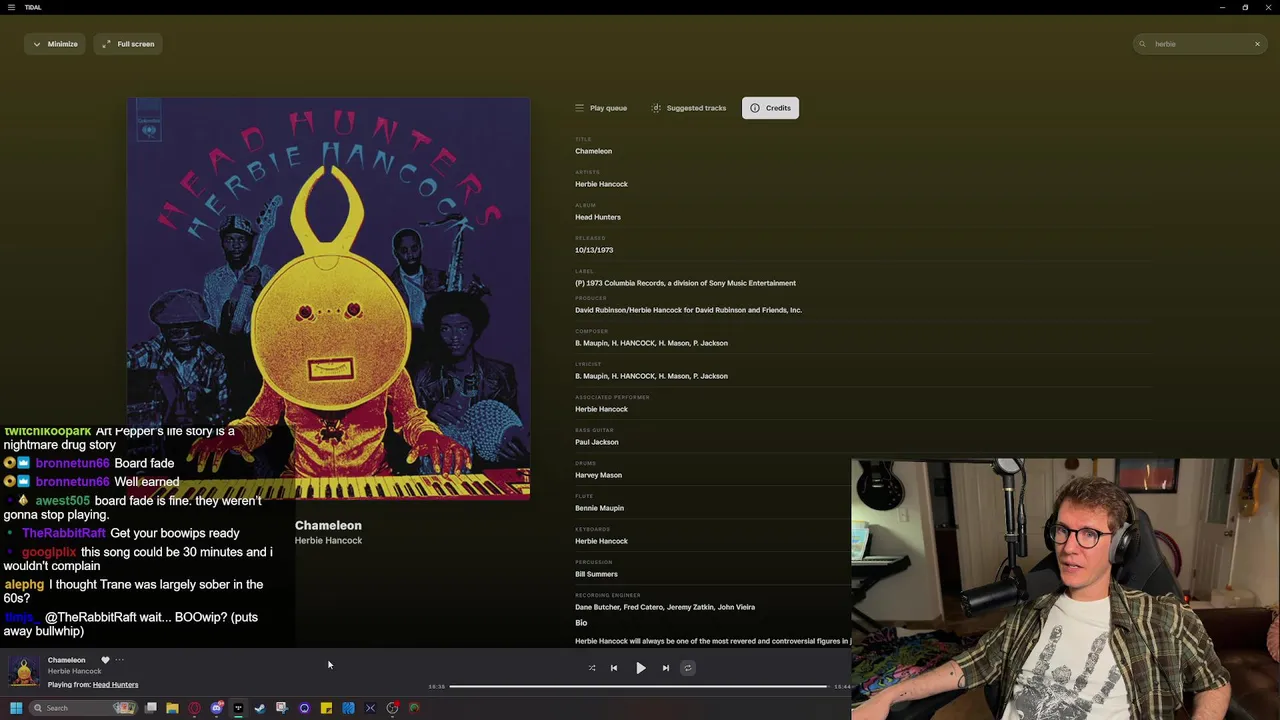Click Herbie Hancock under Associated Performer
The image size is (1280, 720).
(x=601, y=409)
